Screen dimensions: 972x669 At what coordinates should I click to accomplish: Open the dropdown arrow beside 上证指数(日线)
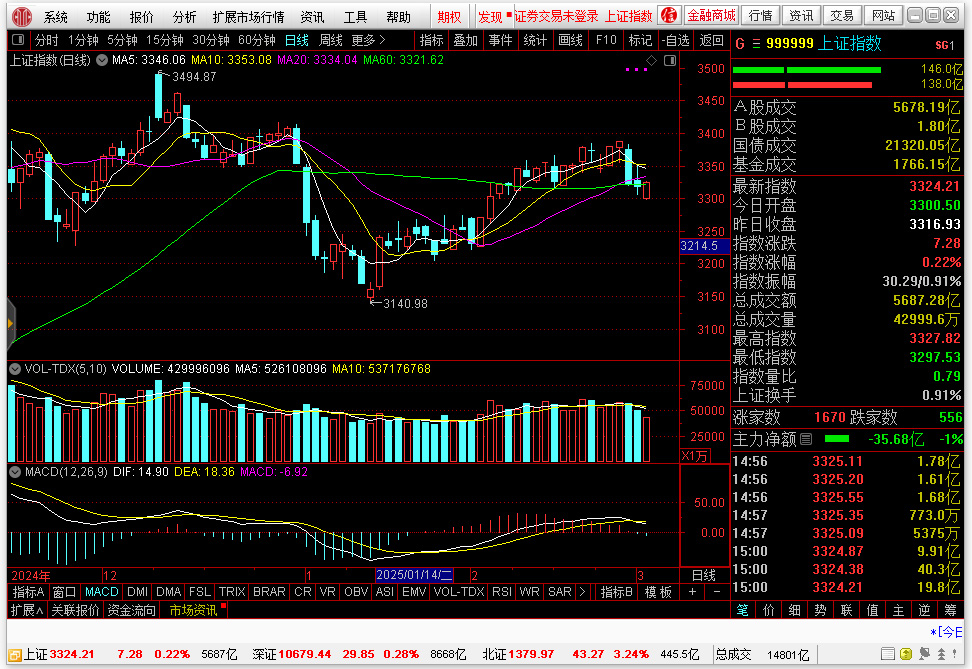102,60
